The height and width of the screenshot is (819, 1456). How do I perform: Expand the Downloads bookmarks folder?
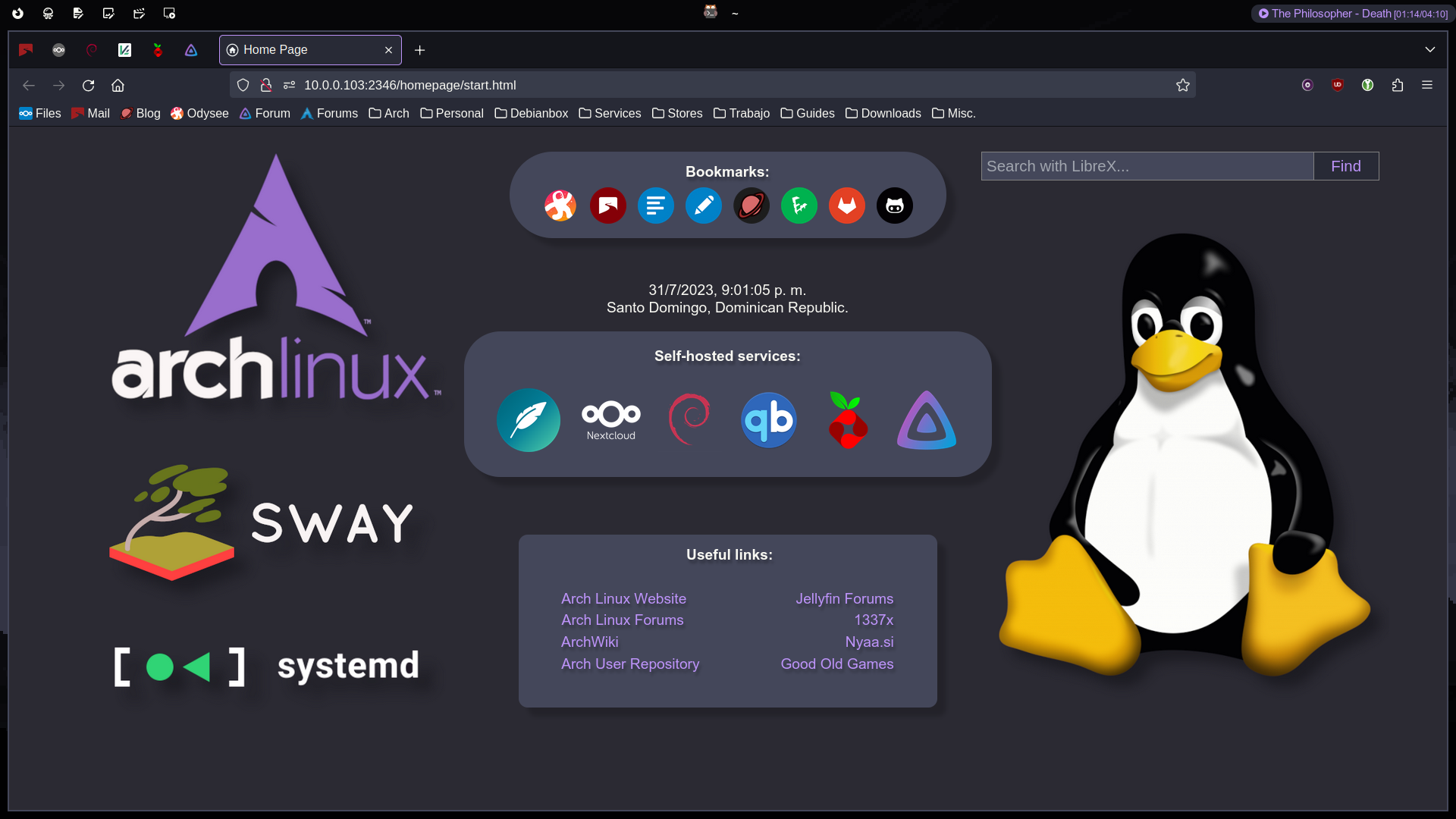883,113
